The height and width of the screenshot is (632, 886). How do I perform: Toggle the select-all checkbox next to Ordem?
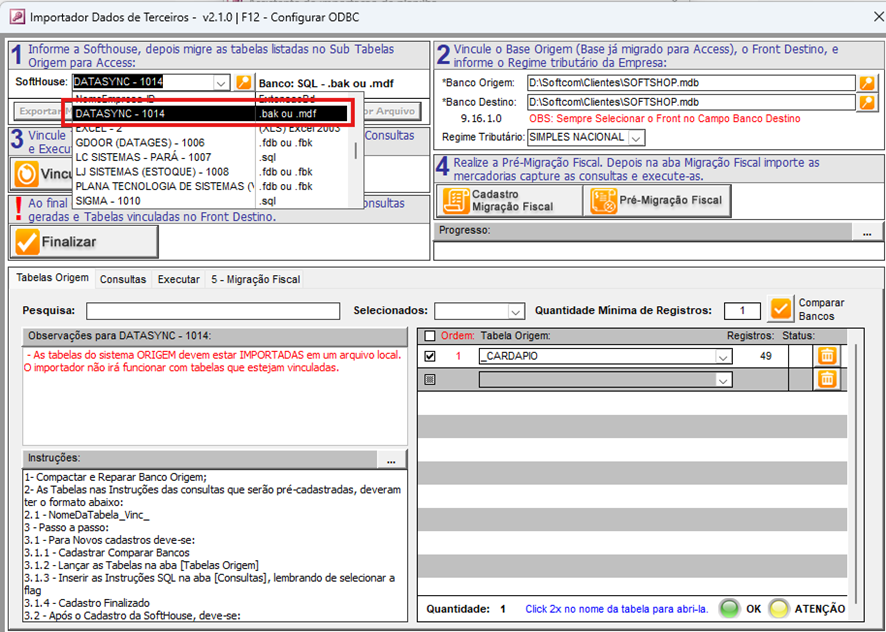pyautogui.click(x=430, y=336)
